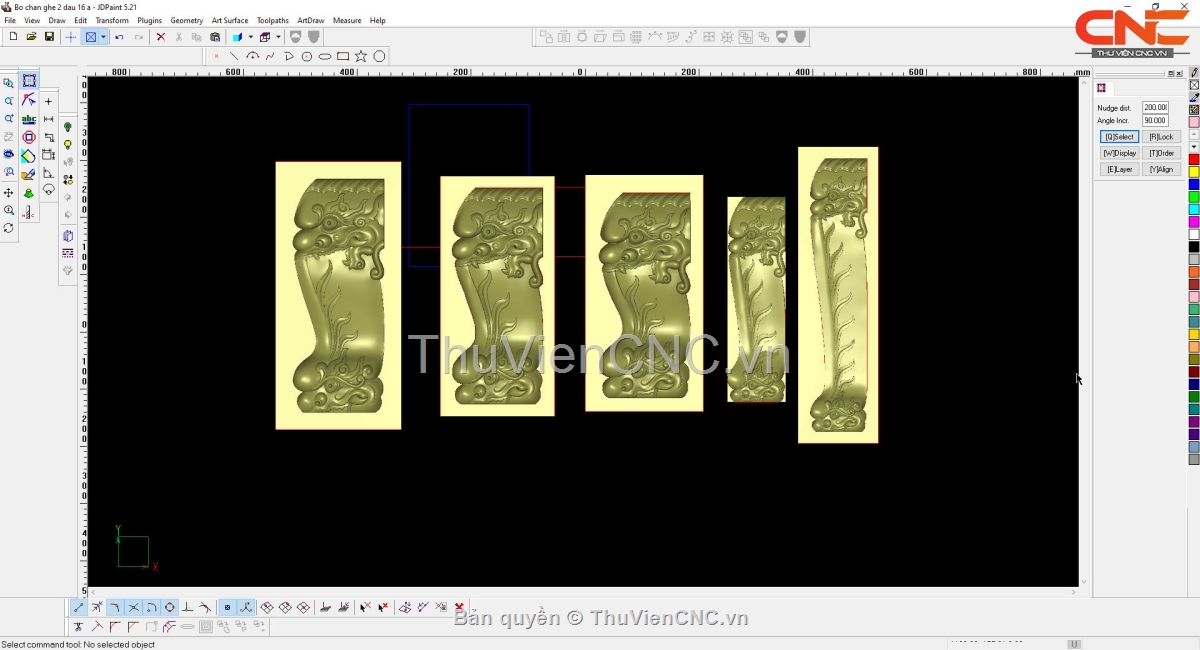
Task: Select the star shape drawing tool
Action: [361, 56]
